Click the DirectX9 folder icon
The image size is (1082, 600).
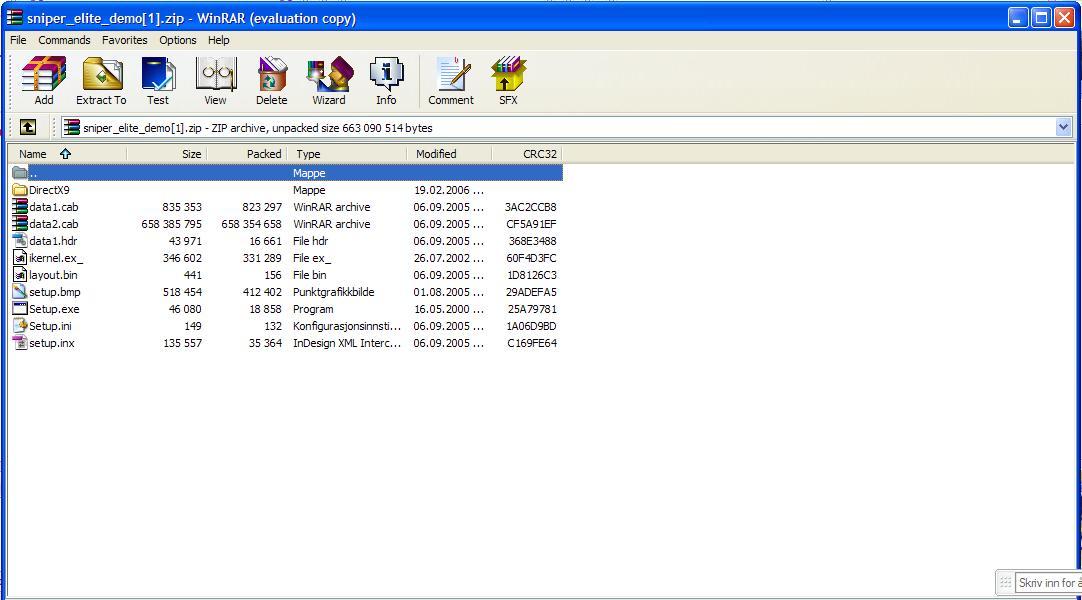point(20,190)
